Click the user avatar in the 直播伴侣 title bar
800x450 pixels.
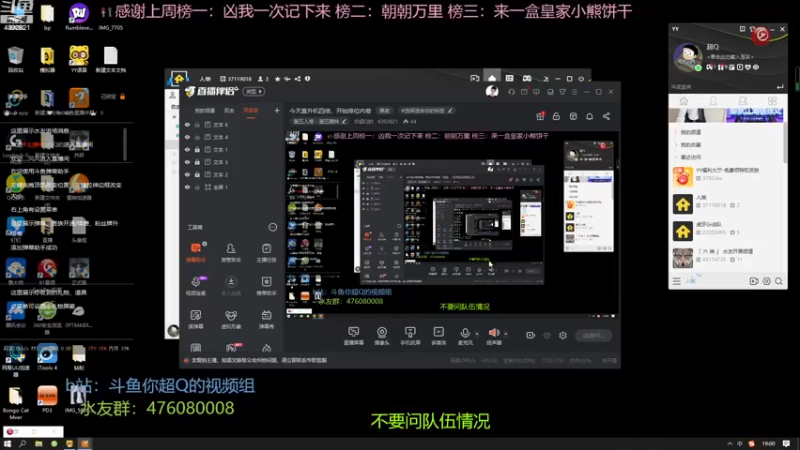coord(492,91)
